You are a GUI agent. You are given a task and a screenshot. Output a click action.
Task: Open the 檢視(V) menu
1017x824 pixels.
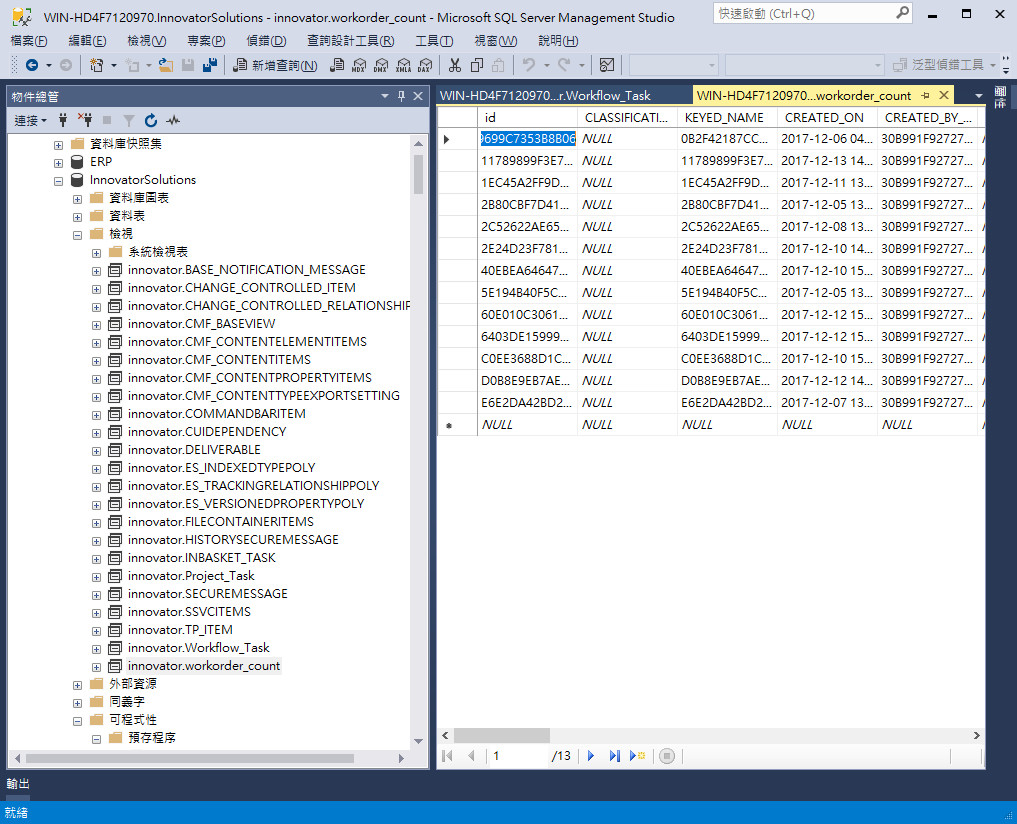147,41
